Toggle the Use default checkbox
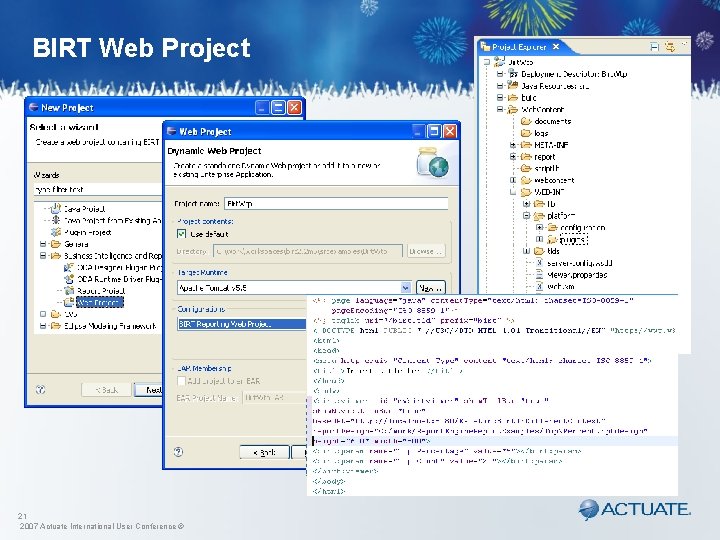This screenshot has width=720, height=540. pos(181,234)
